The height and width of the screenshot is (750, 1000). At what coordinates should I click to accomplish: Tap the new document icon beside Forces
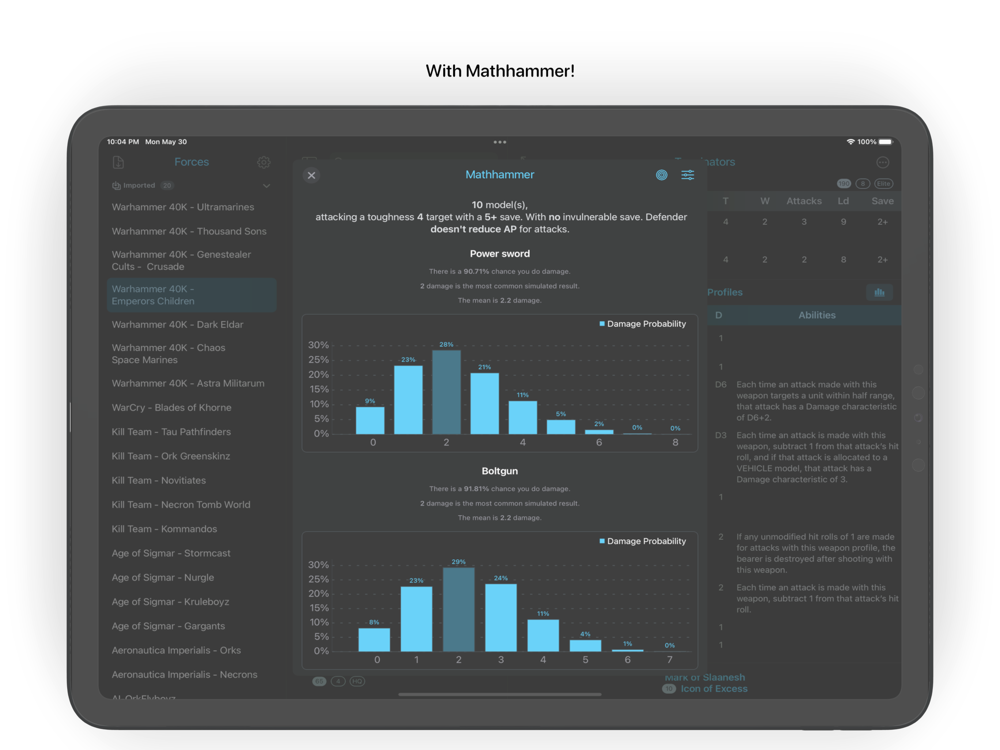click(118, 163)
